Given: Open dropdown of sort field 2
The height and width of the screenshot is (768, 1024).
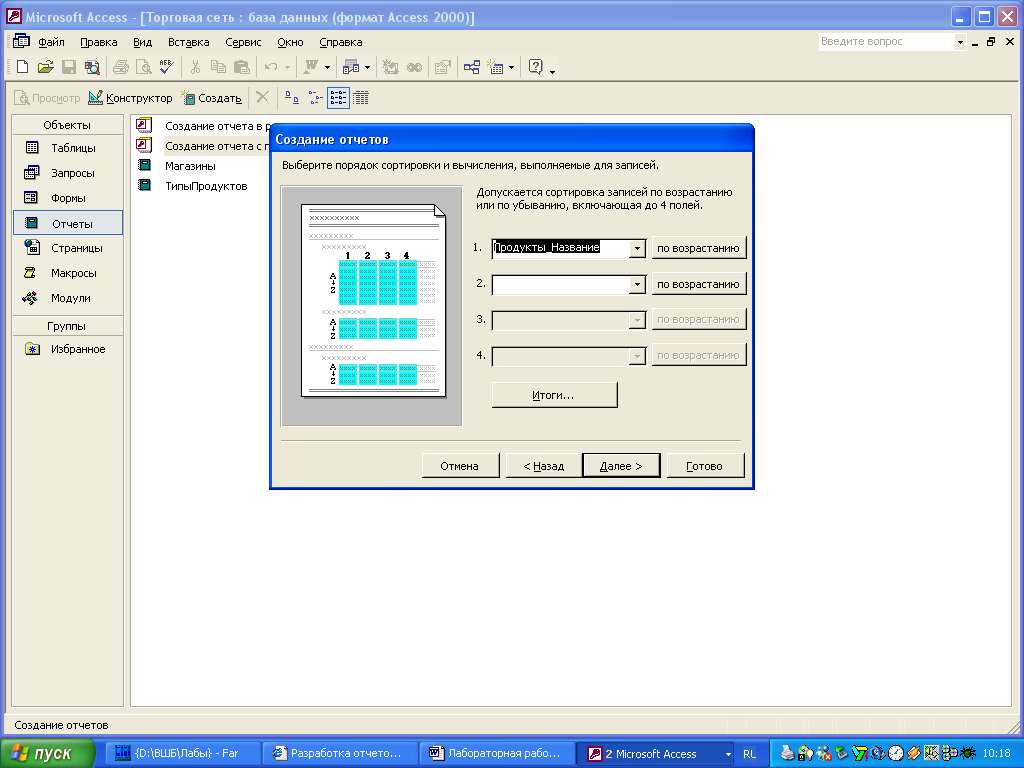Looking at the screenshot, I should coord(637,285).
